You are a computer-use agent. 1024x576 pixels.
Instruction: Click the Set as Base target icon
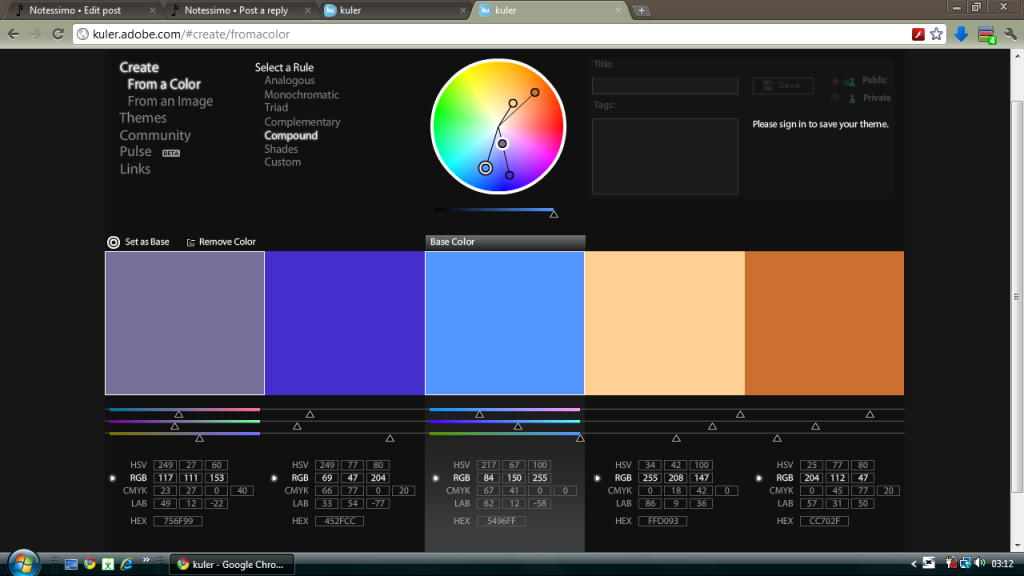click(x=113, y=242)
